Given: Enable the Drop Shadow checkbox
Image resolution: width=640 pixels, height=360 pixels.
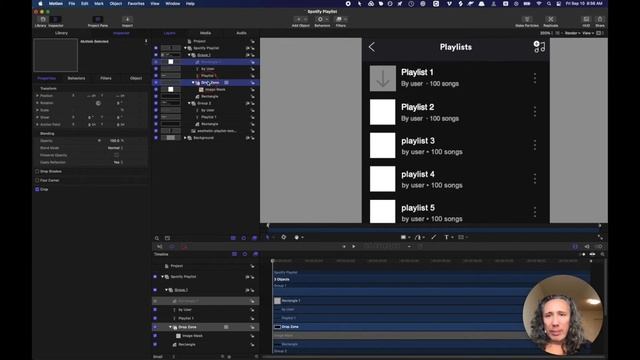Looking at the screenshot, I should pyautogui.click(x=37, y=171).
